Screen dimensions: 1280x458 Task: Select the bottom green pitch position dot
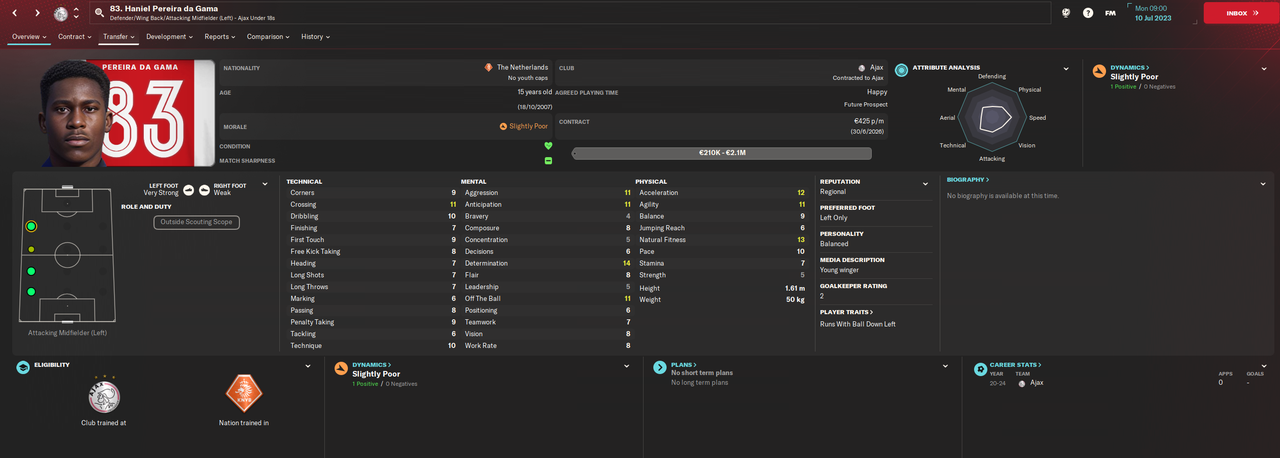pyautogui.click(x=31, y=292)
